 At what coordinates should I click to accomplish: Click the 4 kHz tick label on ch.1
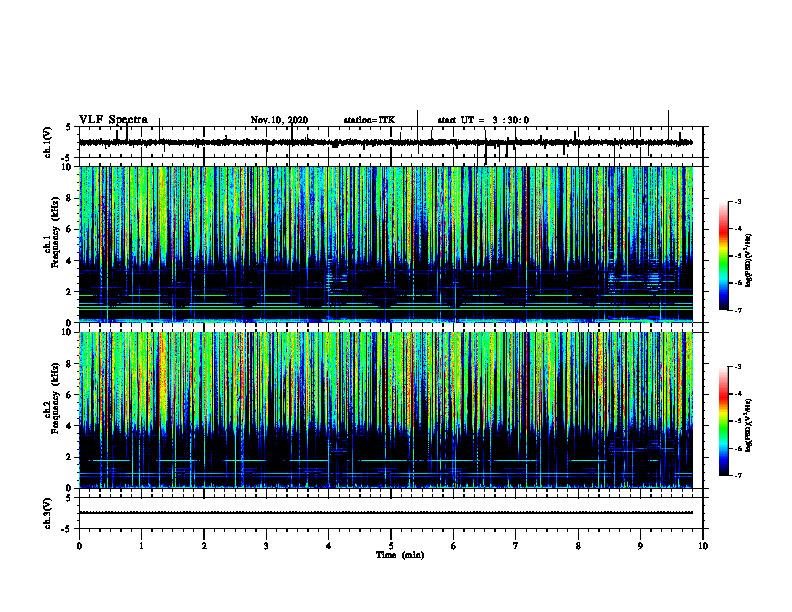69,261
